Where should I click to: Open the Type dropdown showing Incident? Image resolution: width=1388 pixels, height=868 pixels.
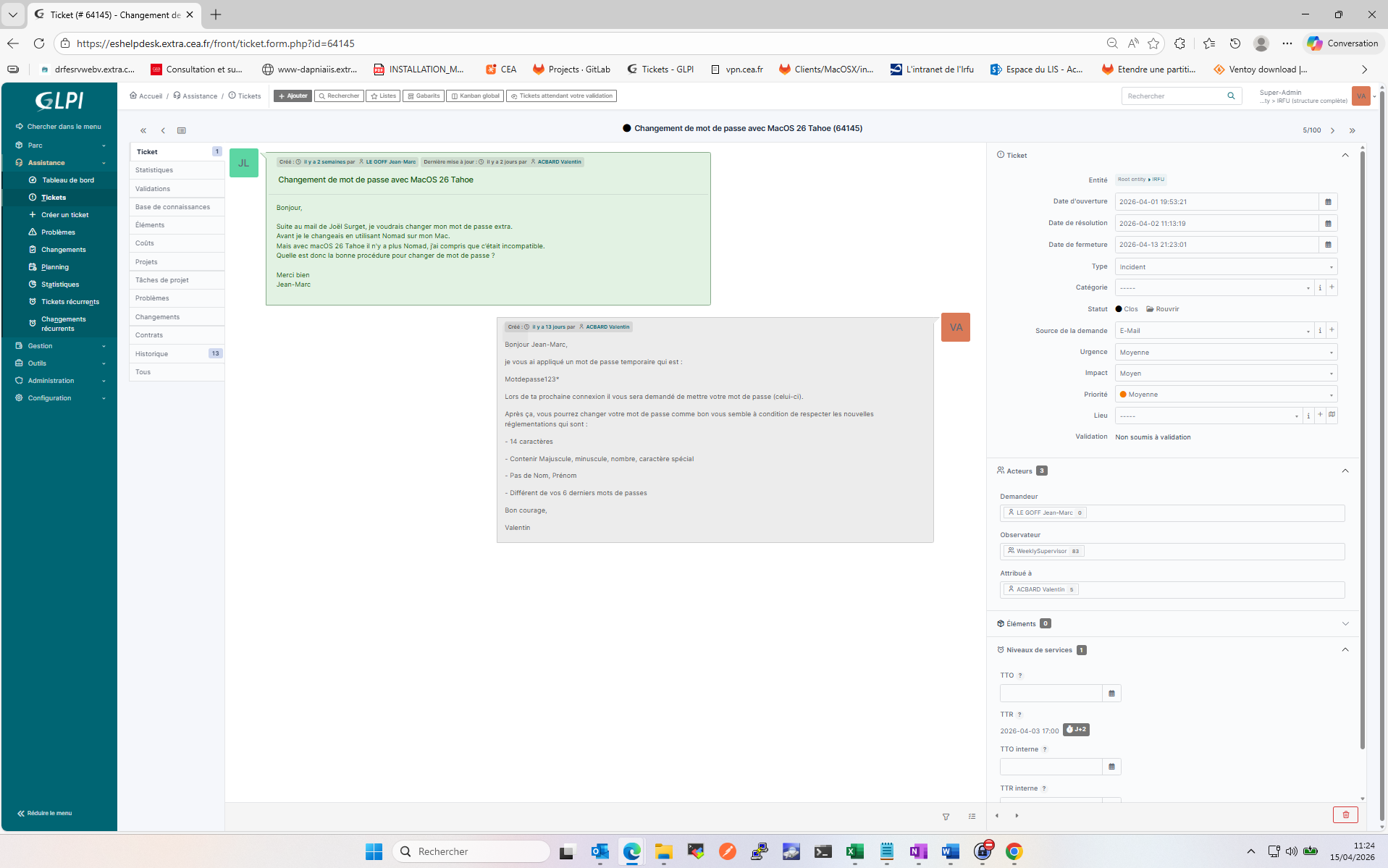pyautogui.click(x=1225, y=267)
